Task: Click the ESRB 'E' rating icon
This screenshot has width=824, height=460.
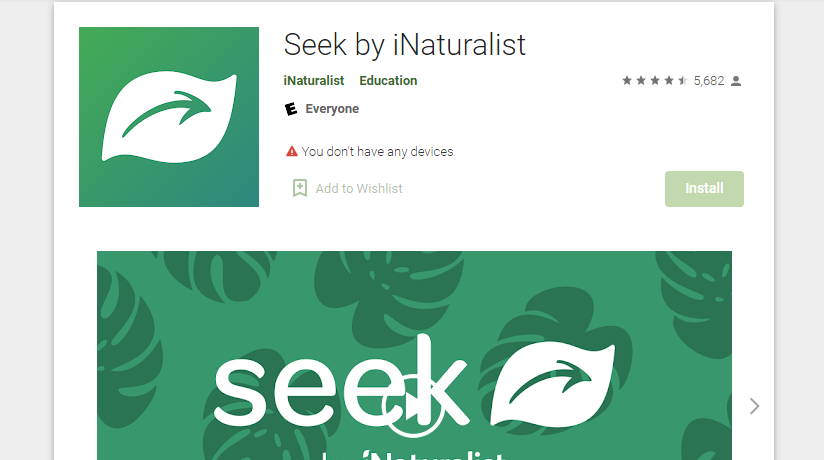Action: [291, 109]
